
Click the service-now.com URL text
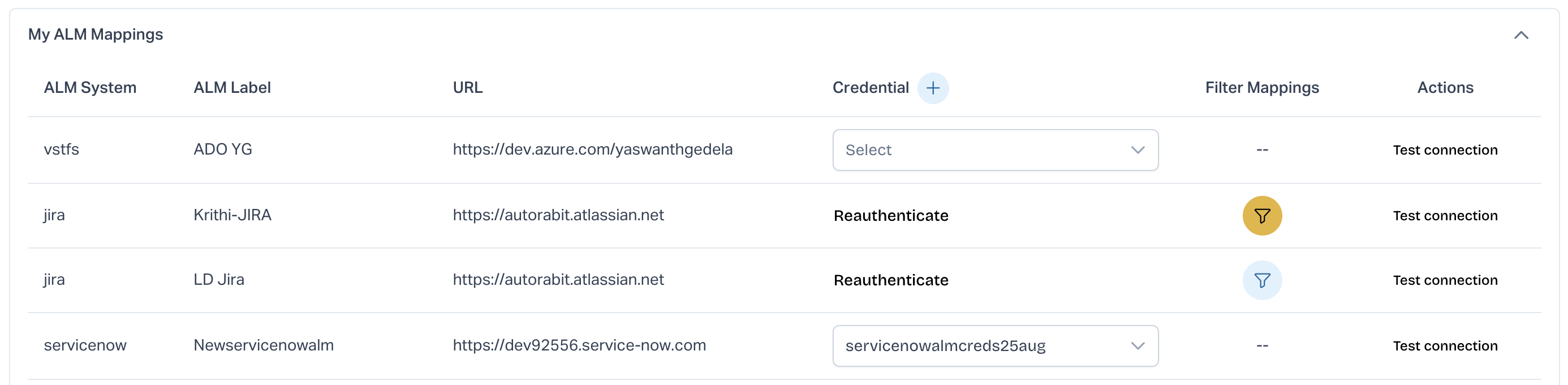pos(579,345)
